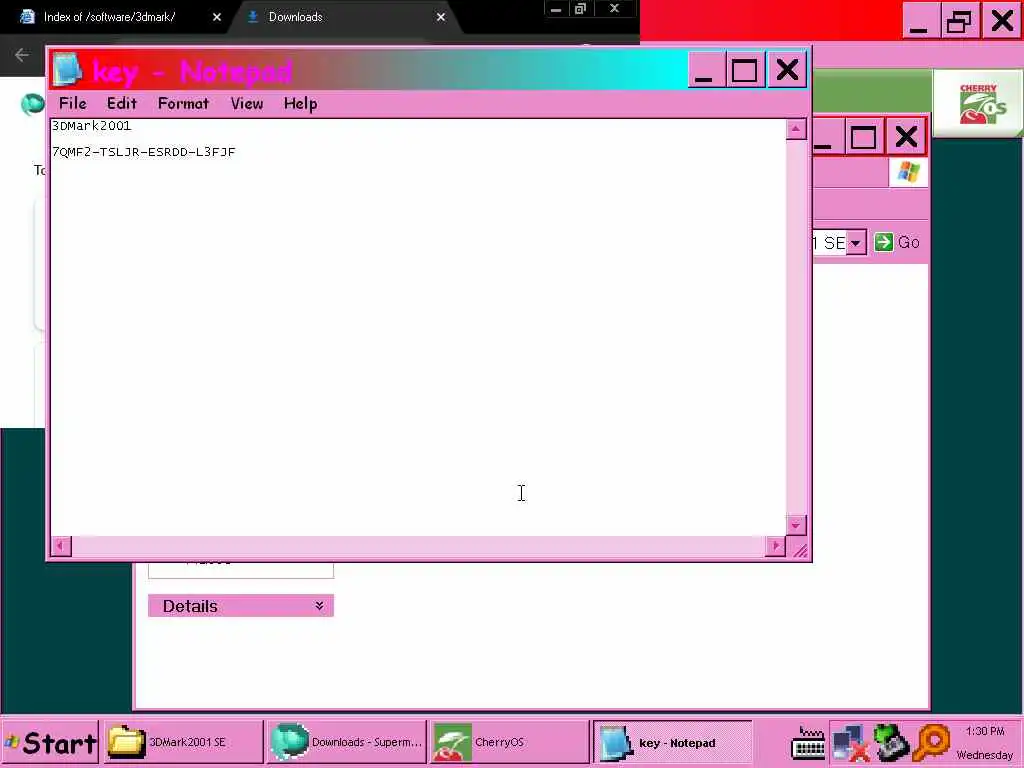Click the Start button

click(x=50, y=743)
